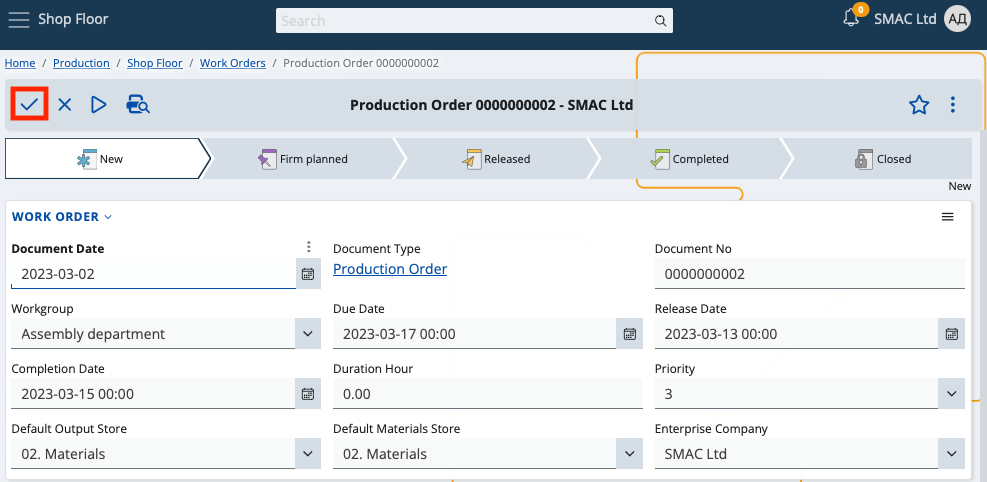Click the play triangle toolbar icon
Viewport: 987px width, 482px height.
pos(98,104)
